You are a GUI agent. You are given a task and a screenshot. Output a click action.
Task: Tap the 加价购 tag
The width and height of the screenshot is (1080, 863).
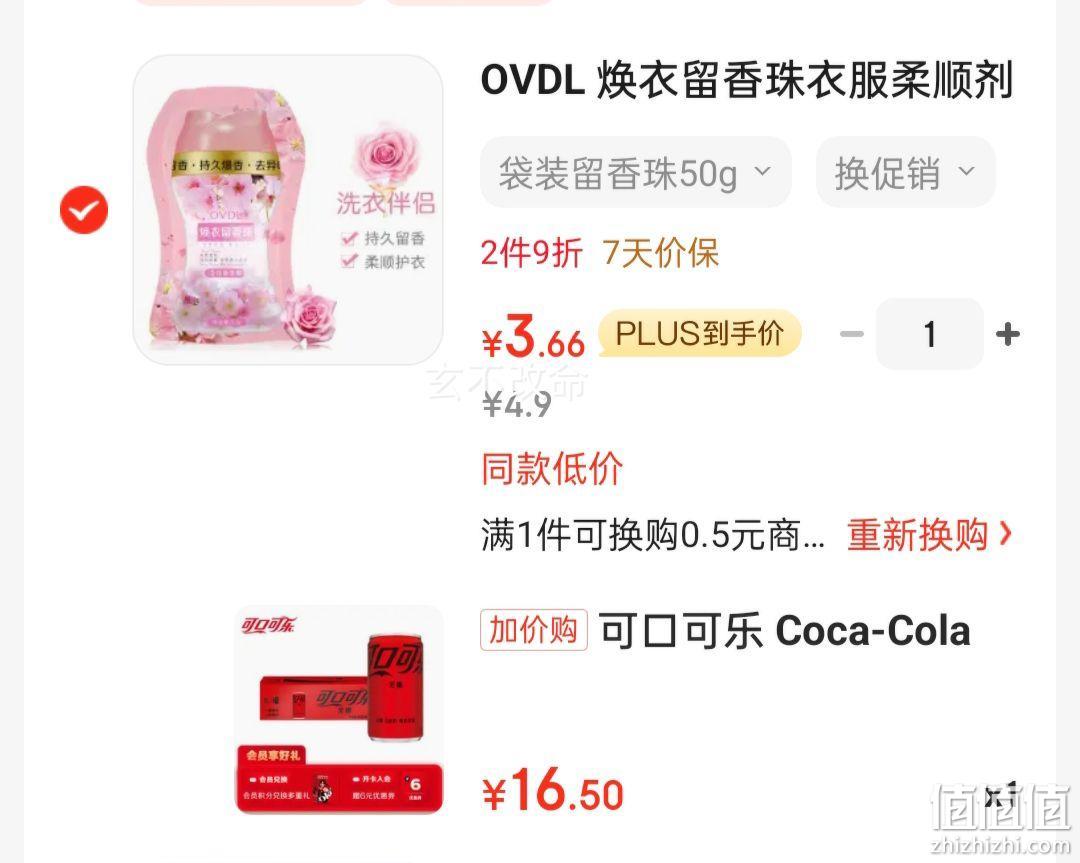point(534,630)
